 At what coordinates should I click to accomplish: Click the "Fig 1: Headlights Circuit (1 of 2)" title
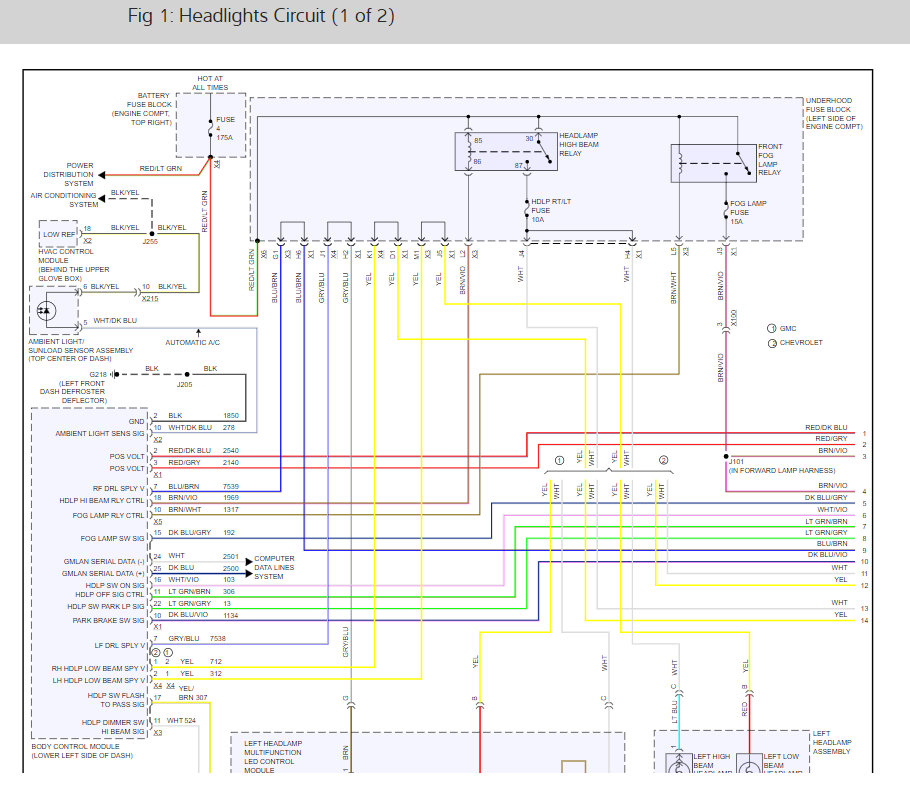click(x=261, y=16)
